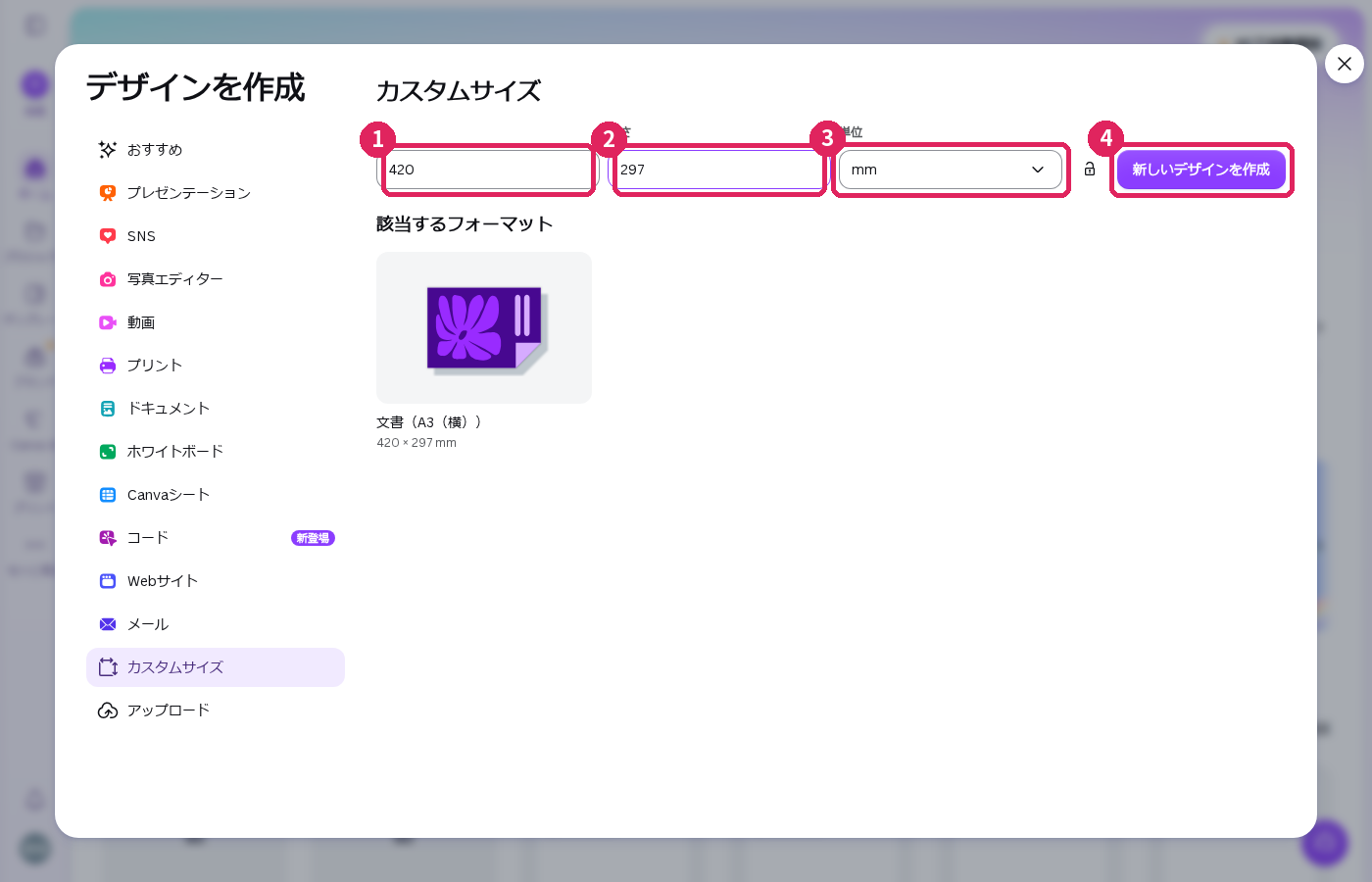Click the SNS heart icon
This screenshot has width=1372, height=882.
(x=108, y=236)
